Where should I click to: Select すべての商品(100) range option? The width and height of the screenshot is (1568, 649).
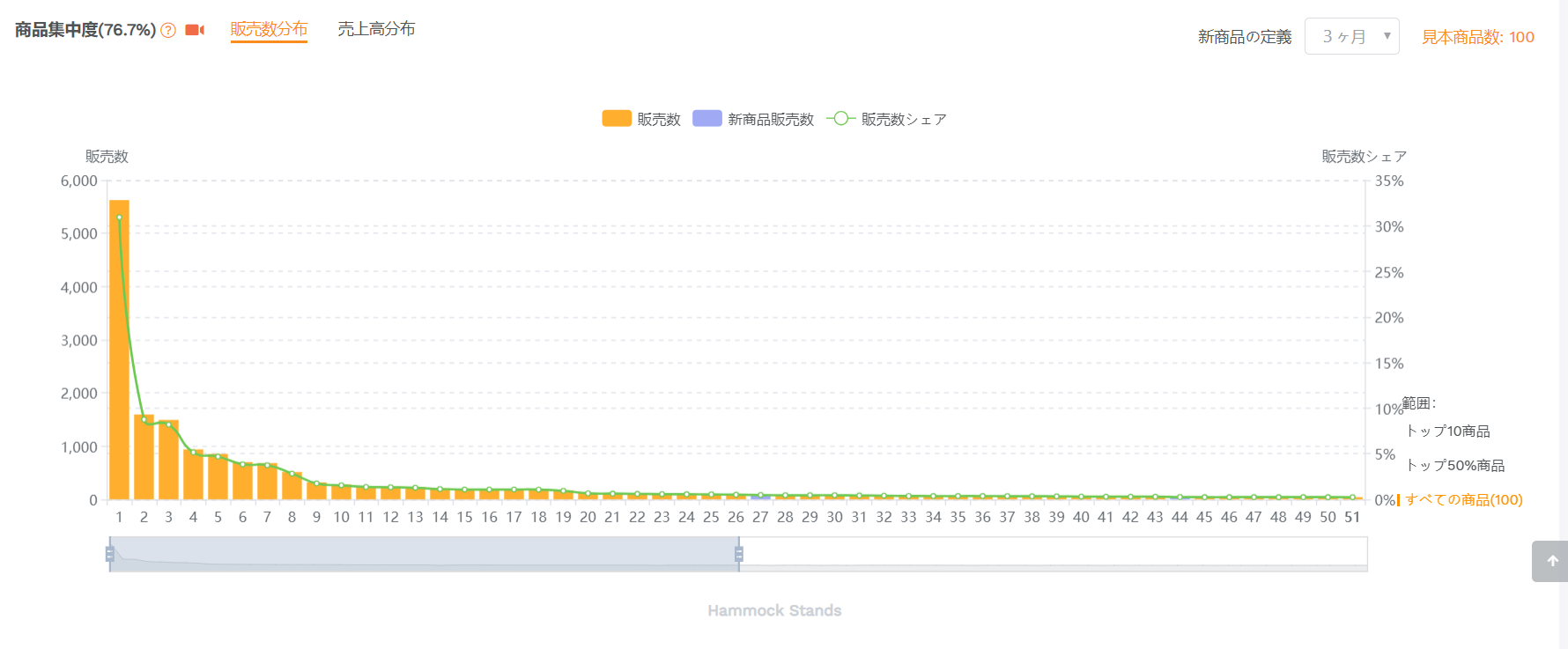coord(1463,499)
